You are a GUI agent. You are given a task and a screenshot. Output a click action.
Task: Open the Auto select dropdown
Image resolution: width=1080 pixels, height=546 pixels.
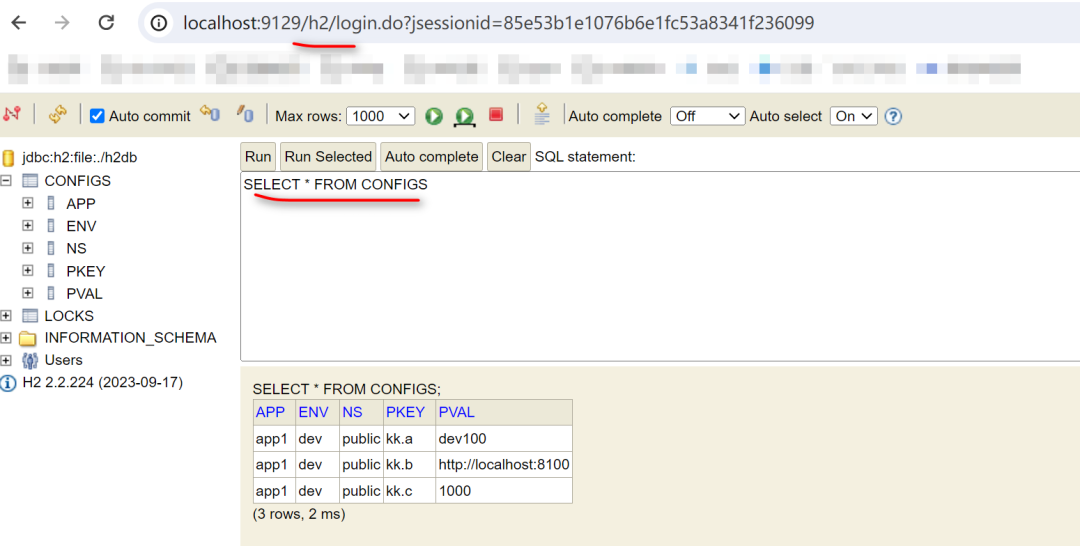point(853,116)
